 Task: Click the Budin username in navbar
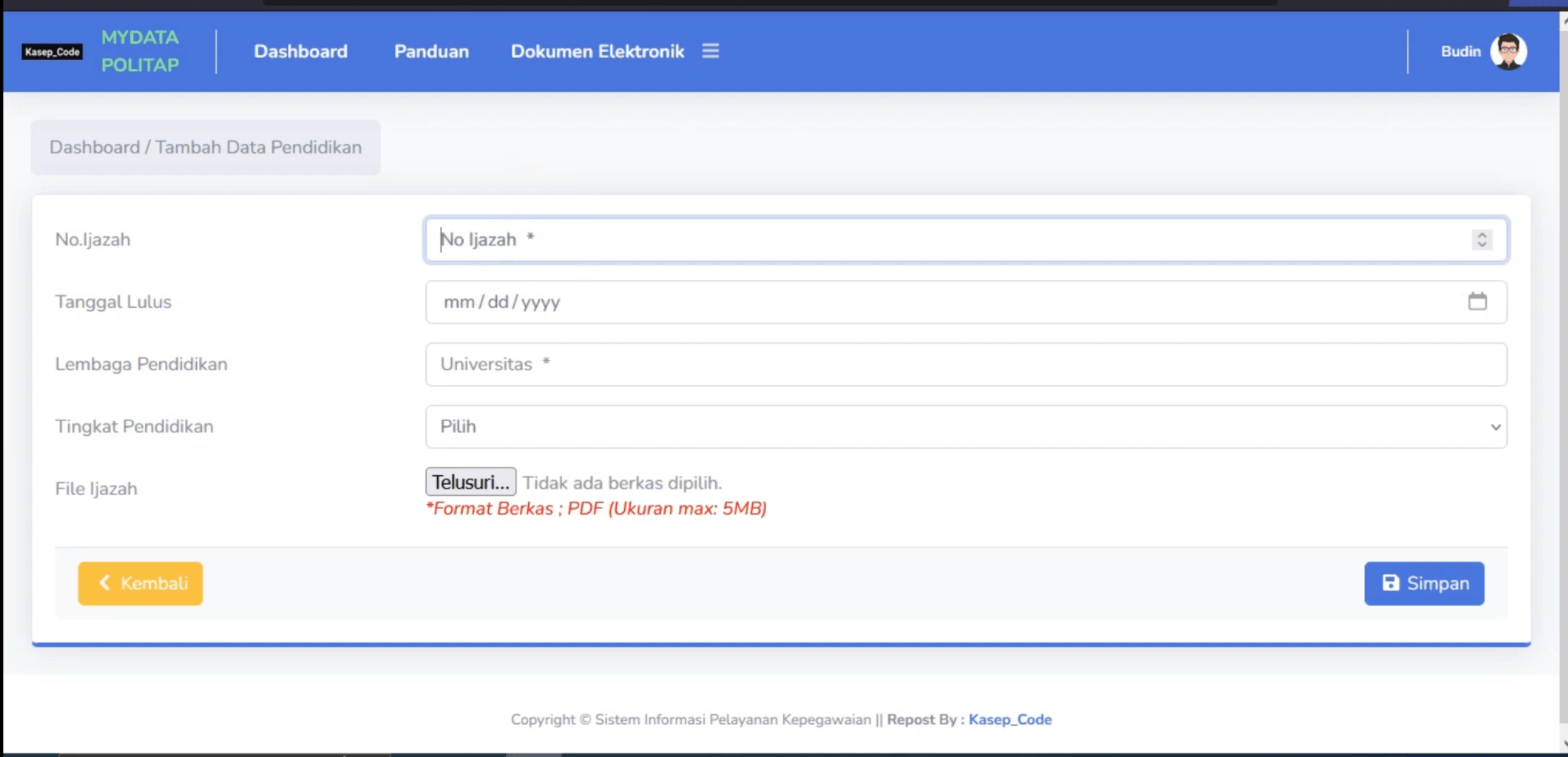[1460, 52]
